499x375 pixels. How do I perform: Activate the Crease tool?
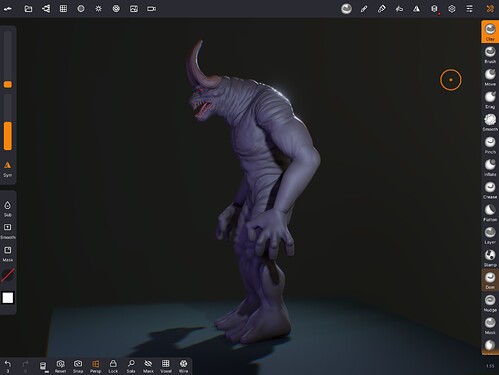pyautogui.click(x=490, y=190)
